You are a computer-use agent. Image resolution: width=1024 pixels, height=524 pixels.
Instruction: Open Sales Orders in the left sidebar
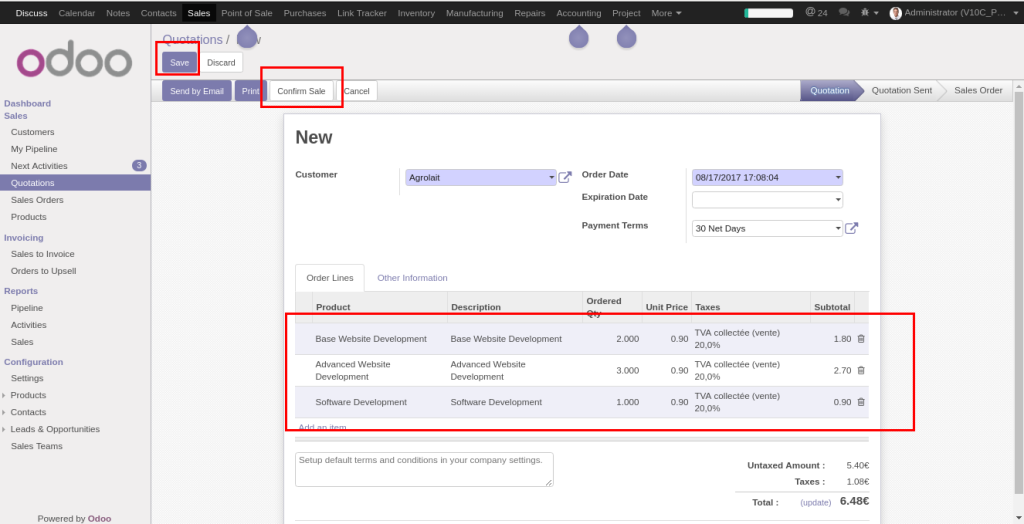tap(37, 200)
